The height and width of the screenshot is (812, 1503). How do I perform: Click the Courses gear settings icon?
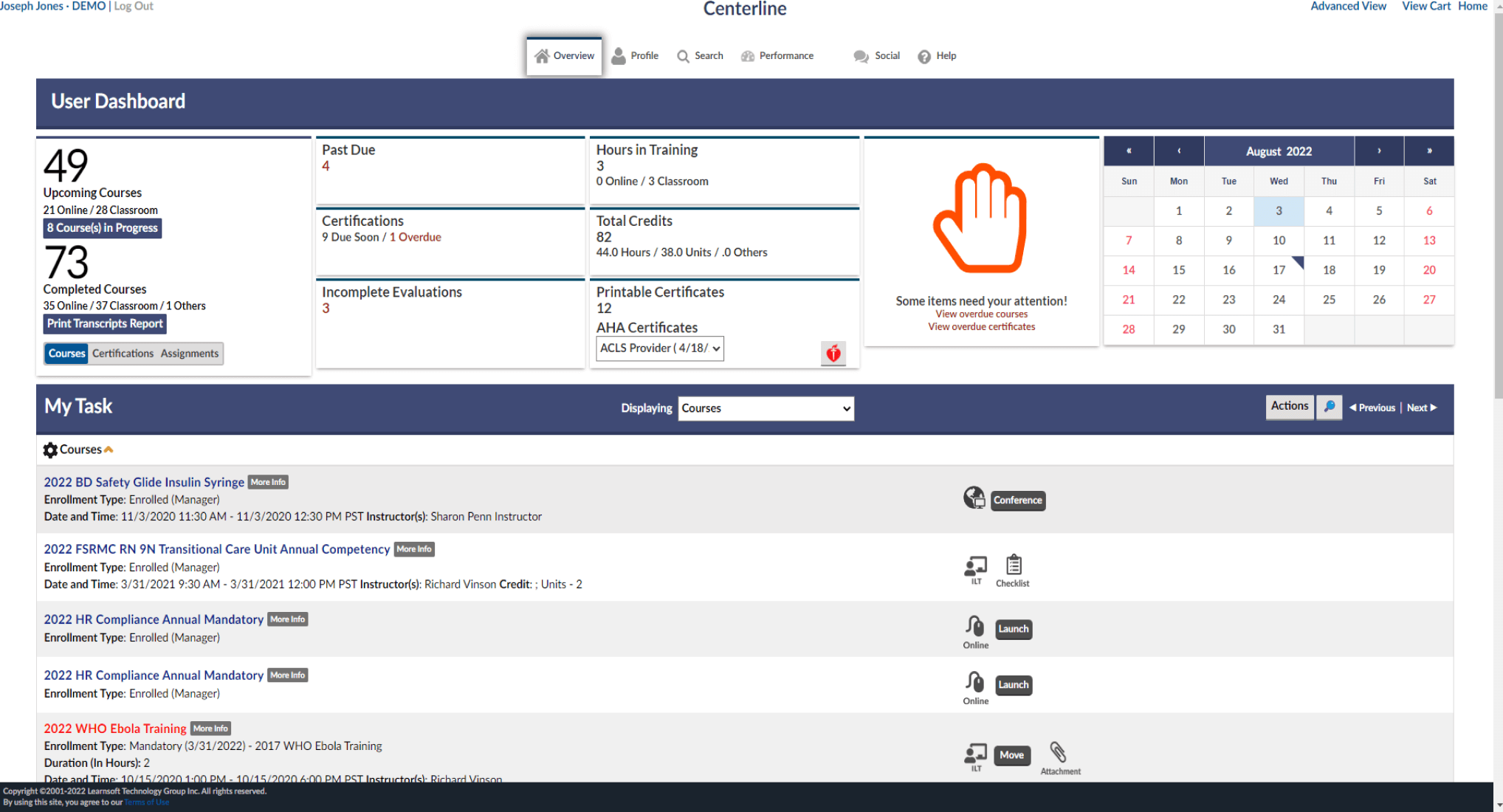coord(50,450)
